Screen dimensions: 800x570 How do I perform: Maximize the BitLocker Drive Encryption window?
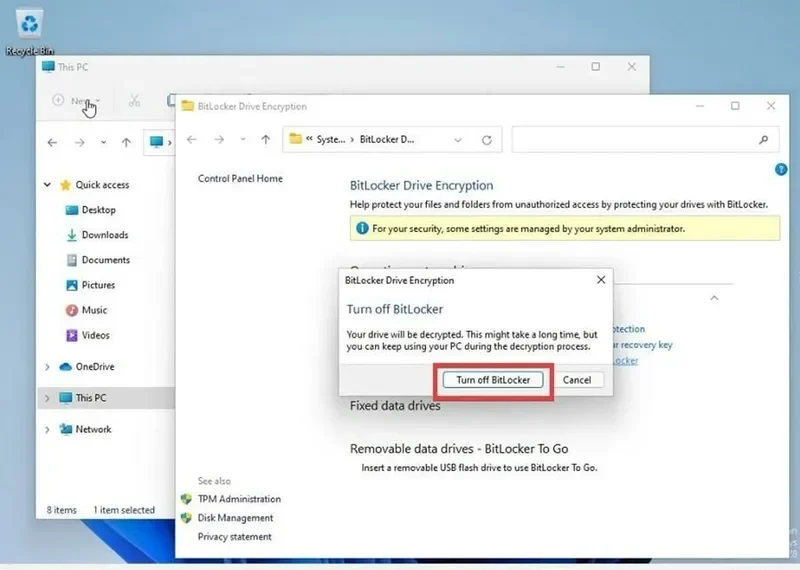[x=735, y=106]
